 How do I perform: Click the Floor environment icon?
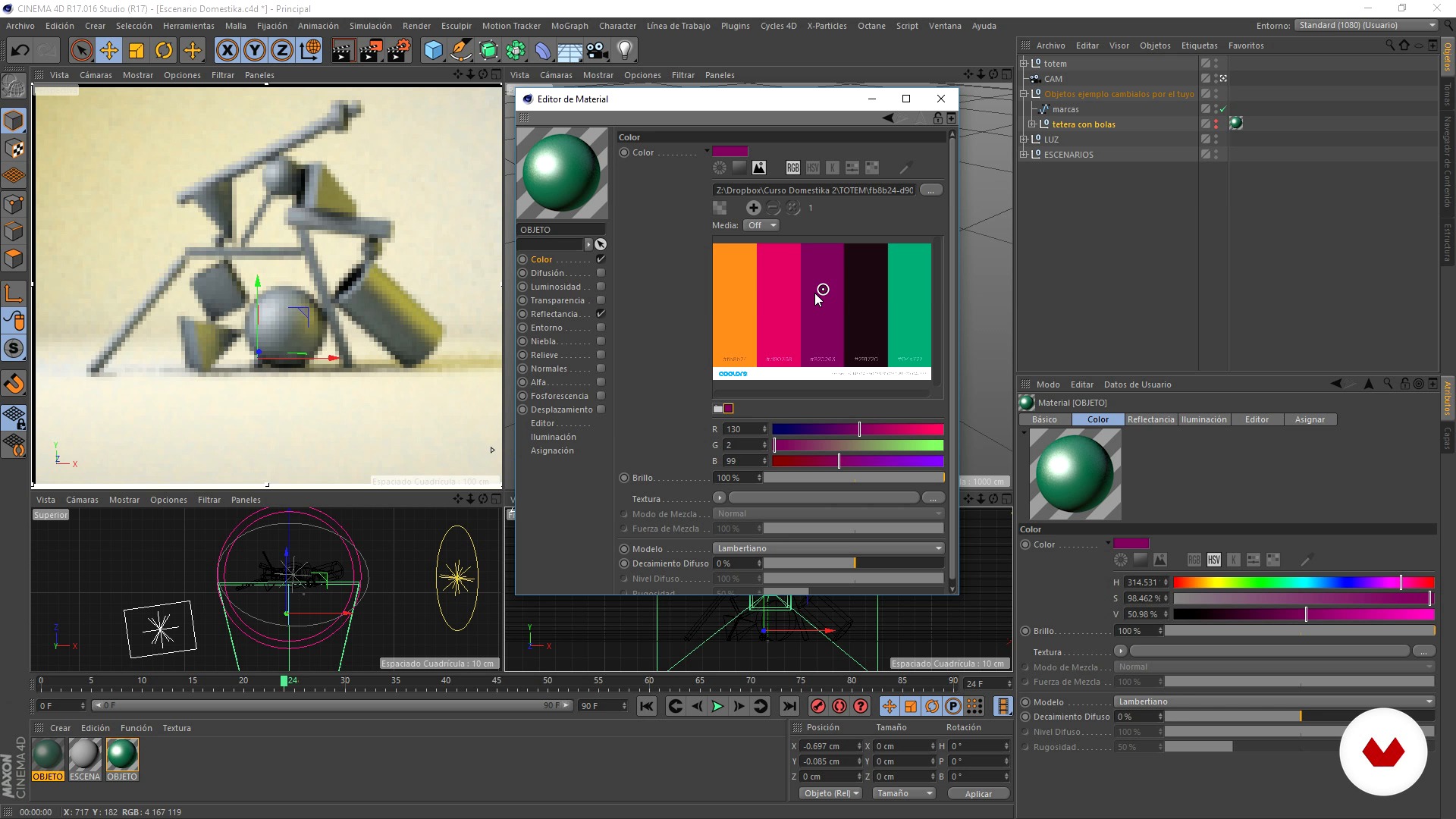point(570,51)
